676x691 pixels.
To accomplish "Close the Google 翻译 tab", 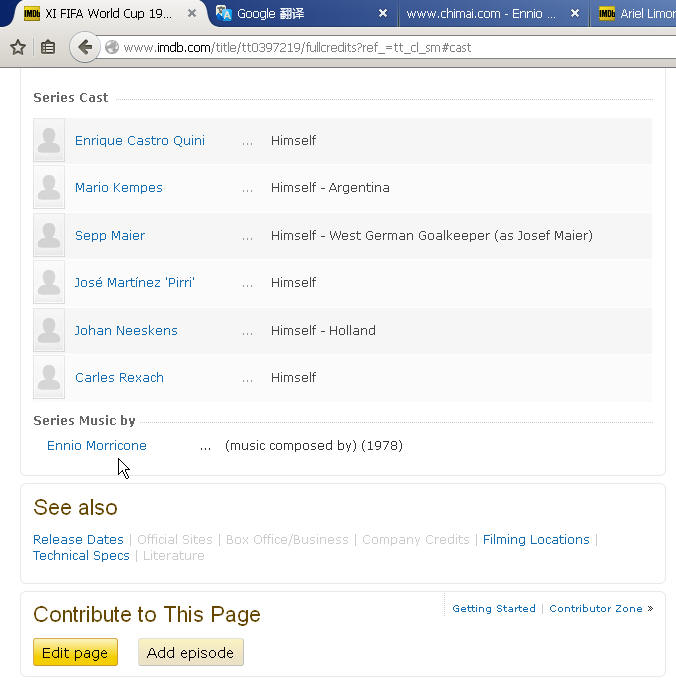I will pyautogui.click(x=383, y=13).
